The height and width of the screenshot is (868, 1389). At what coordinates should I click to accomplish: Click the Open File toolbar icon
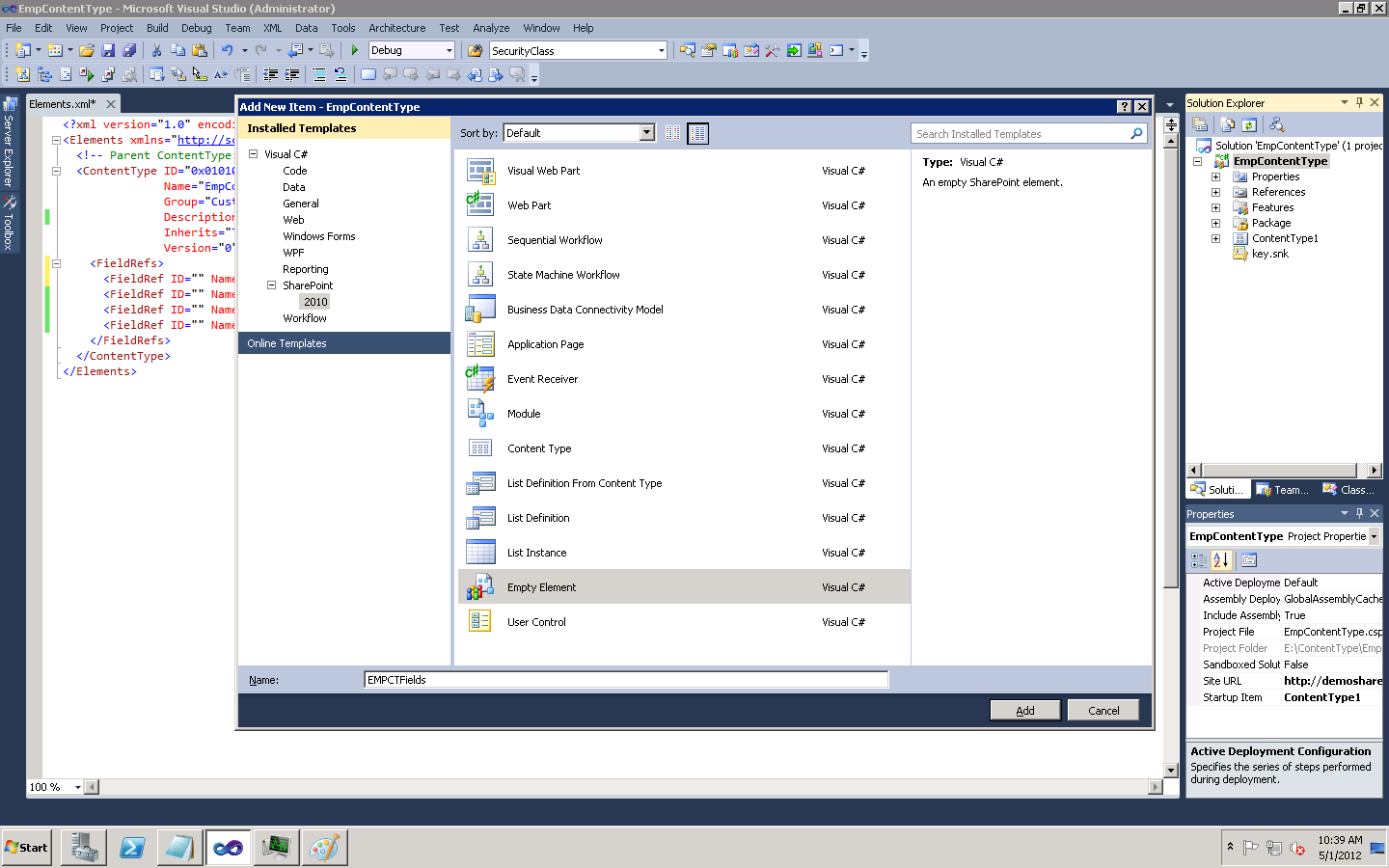[x=87, y=50]
